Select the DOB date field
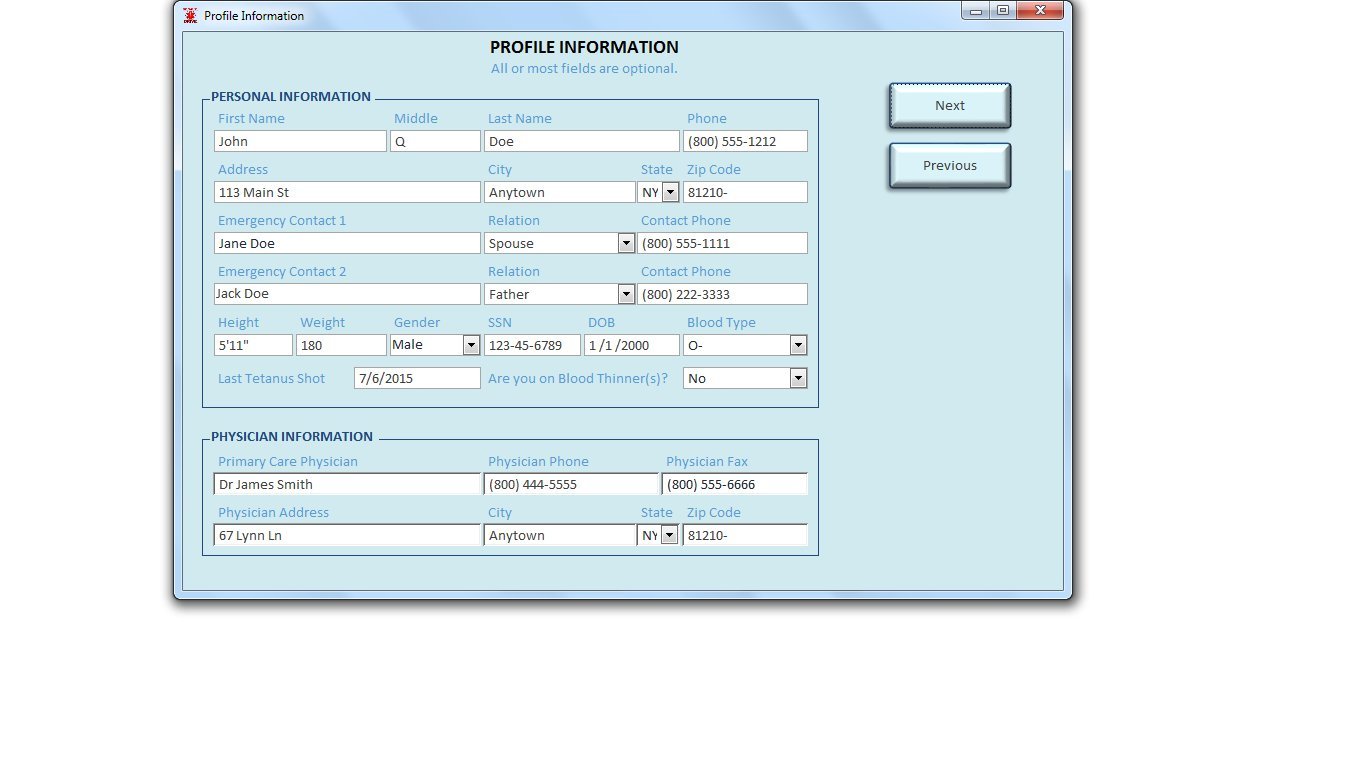The width and height of the screenshot is (1366, 768). pos(631,345)
